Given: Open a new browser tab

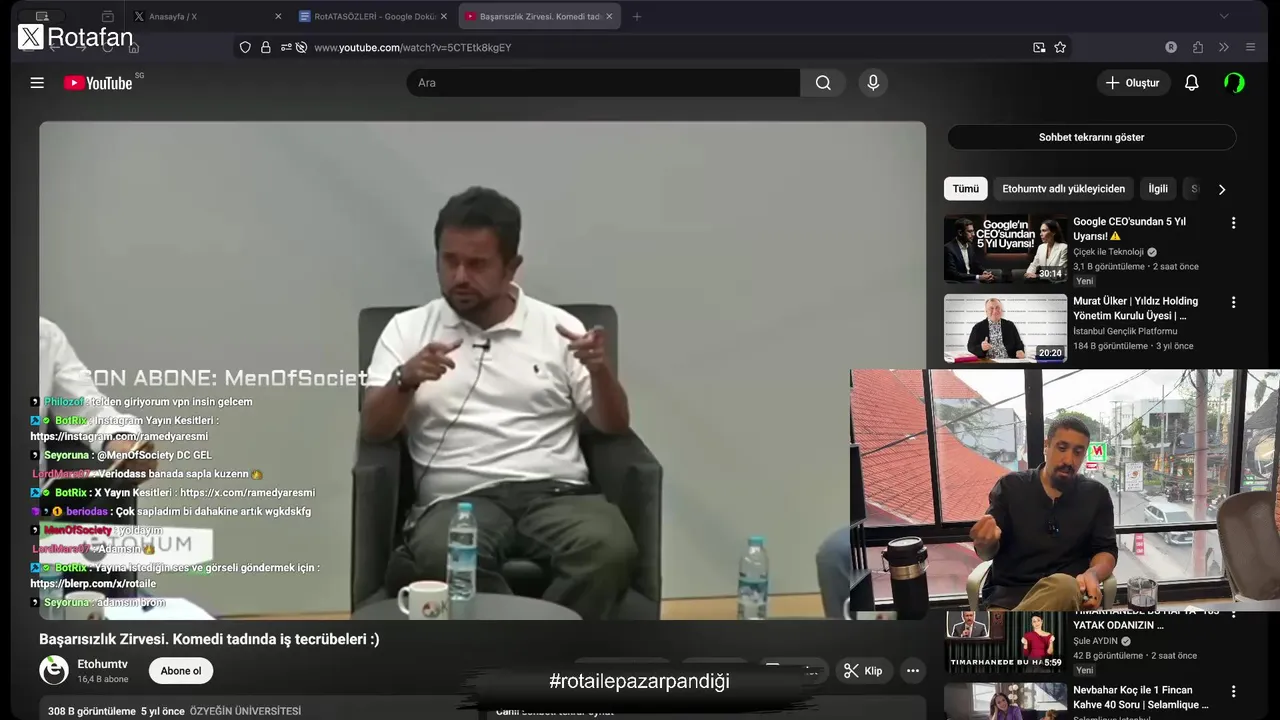Looking at the screenshot, I should pos(637,16).
